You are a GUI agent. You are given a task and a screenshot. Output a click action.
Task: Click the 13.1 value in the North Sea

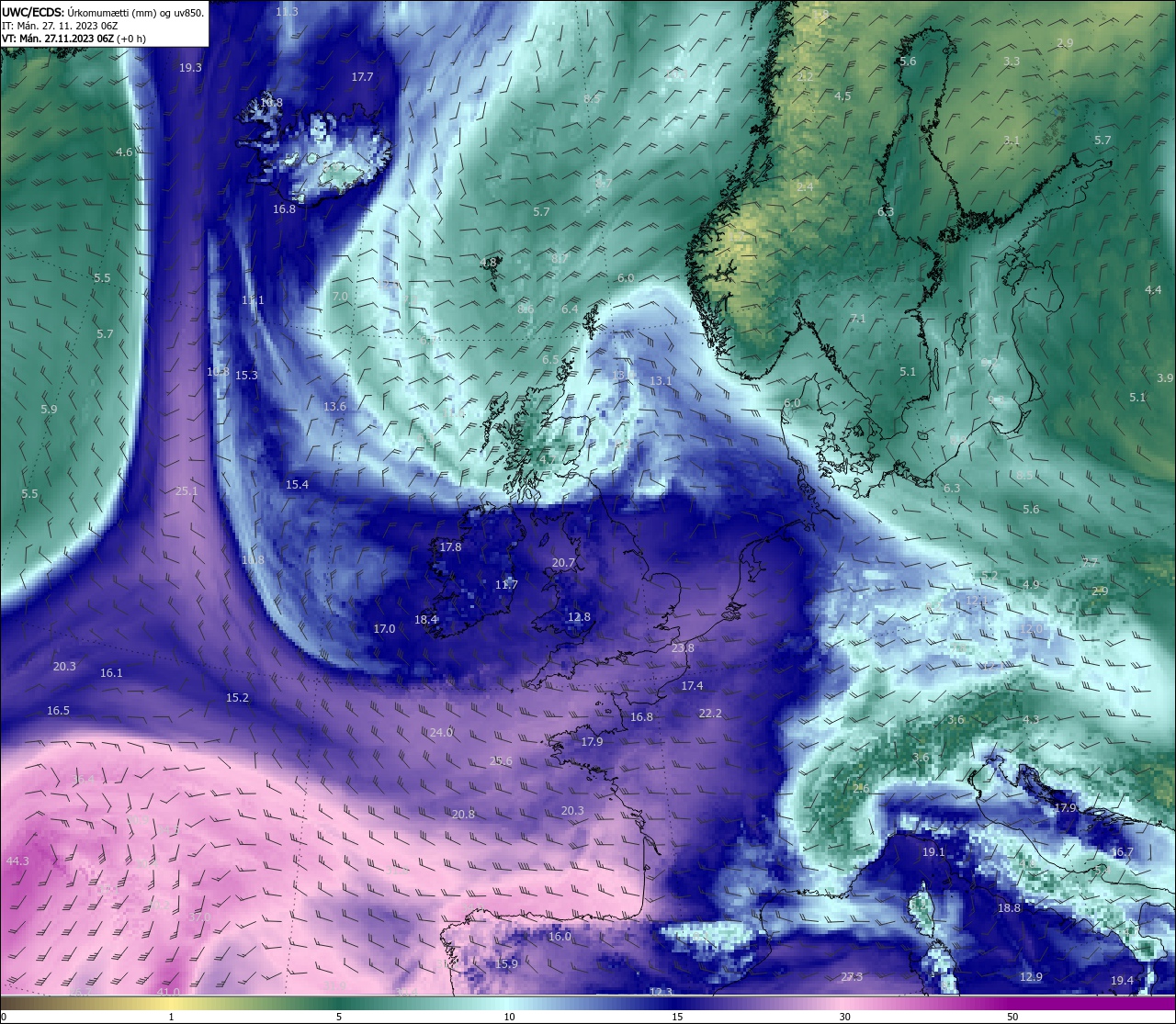661,381
